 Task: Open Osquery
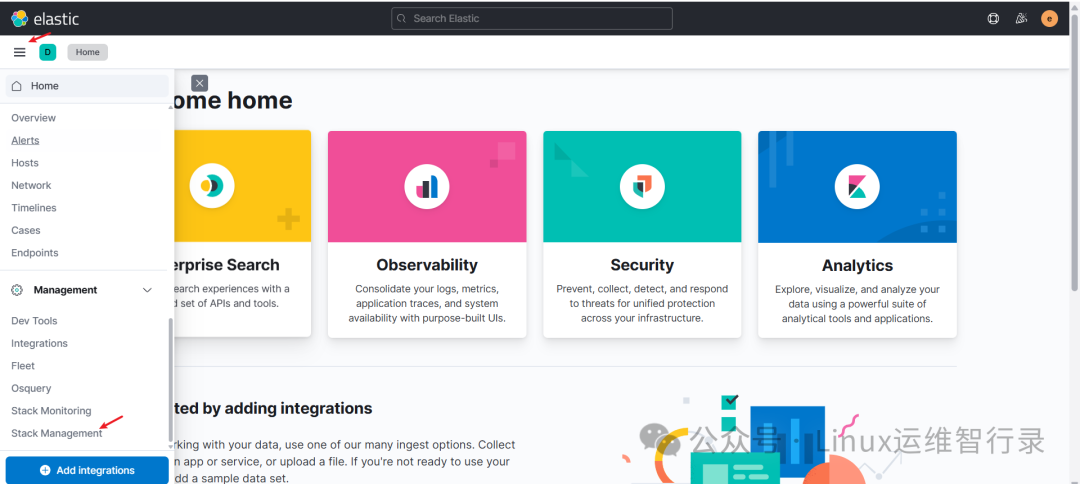[x=31, y=388]
